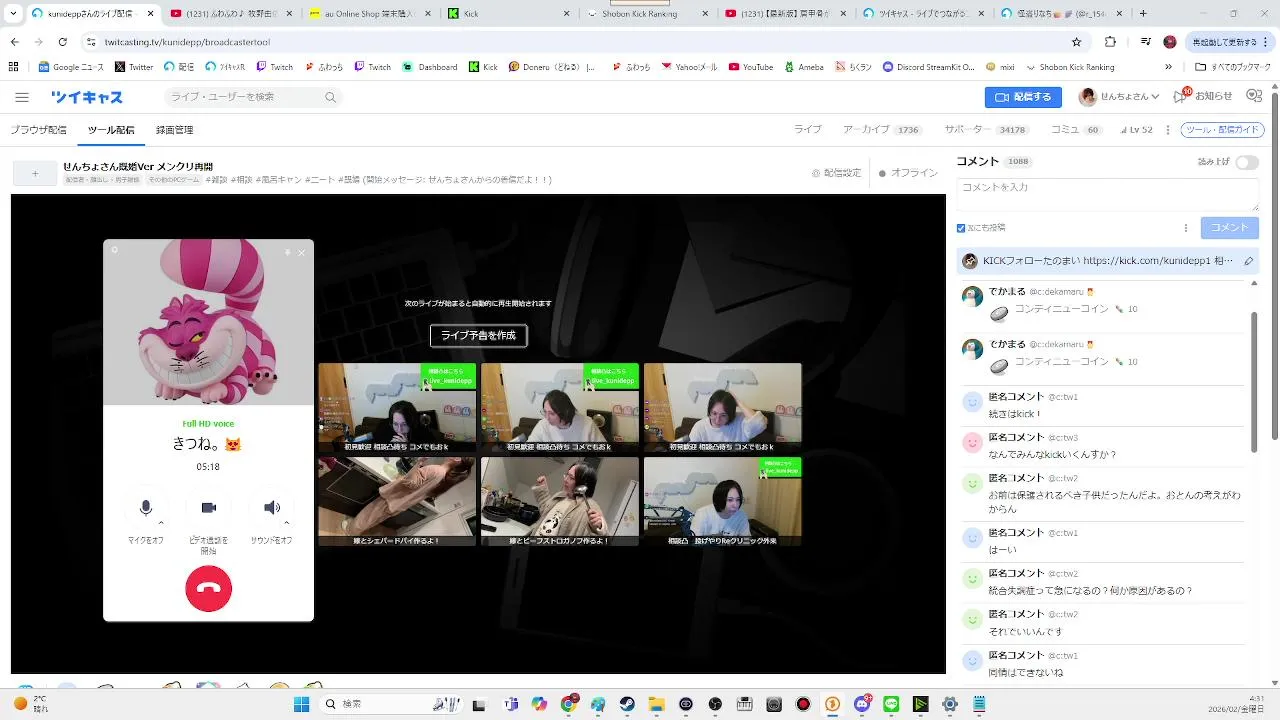Open 投げやりRe クリニック外来 thumbnail

pyautogui.click(x=722, y=501)
